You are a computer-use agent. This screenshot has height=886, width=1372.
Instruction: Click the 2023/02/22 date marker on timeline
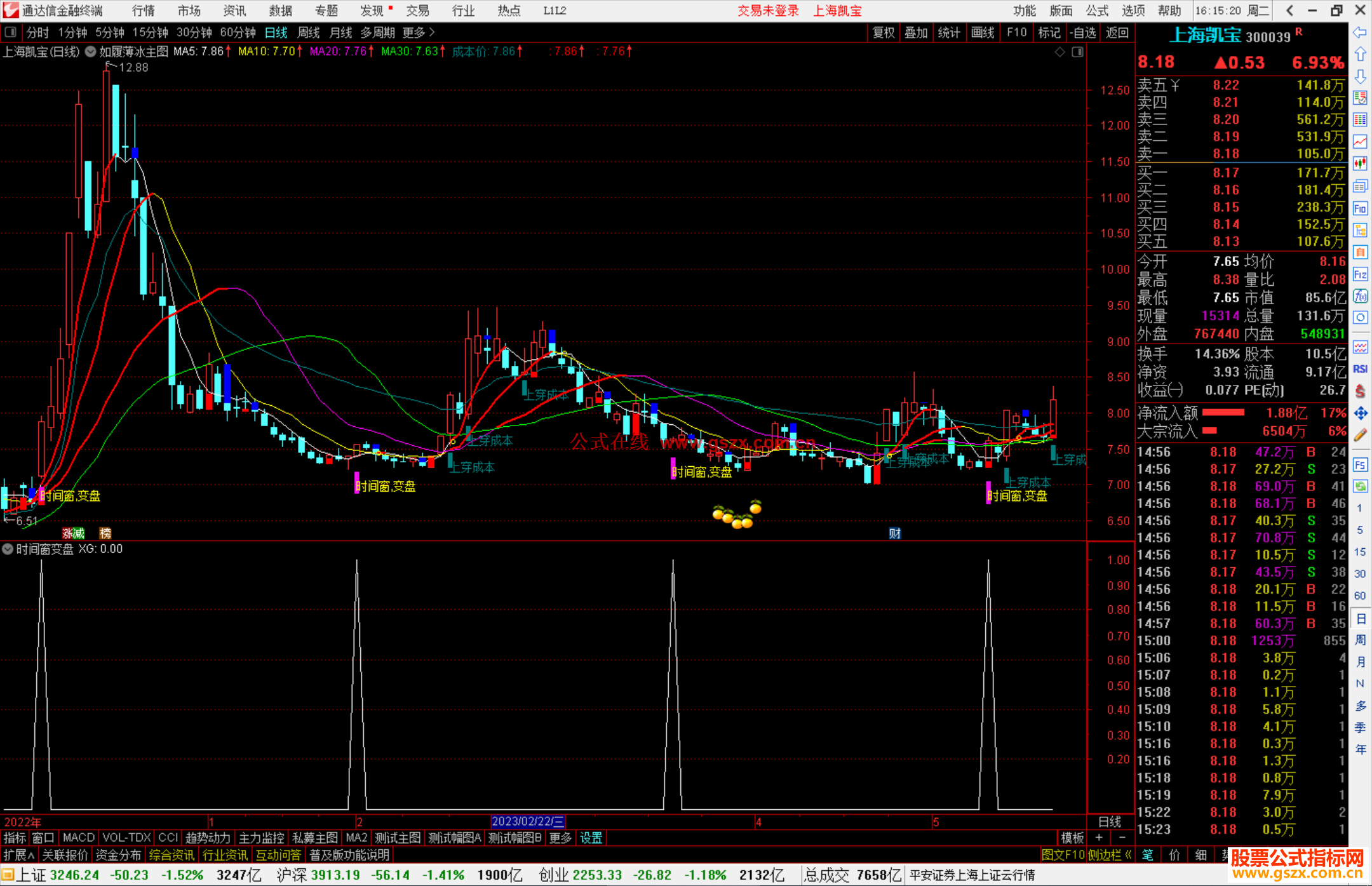(x=527, y=821)
